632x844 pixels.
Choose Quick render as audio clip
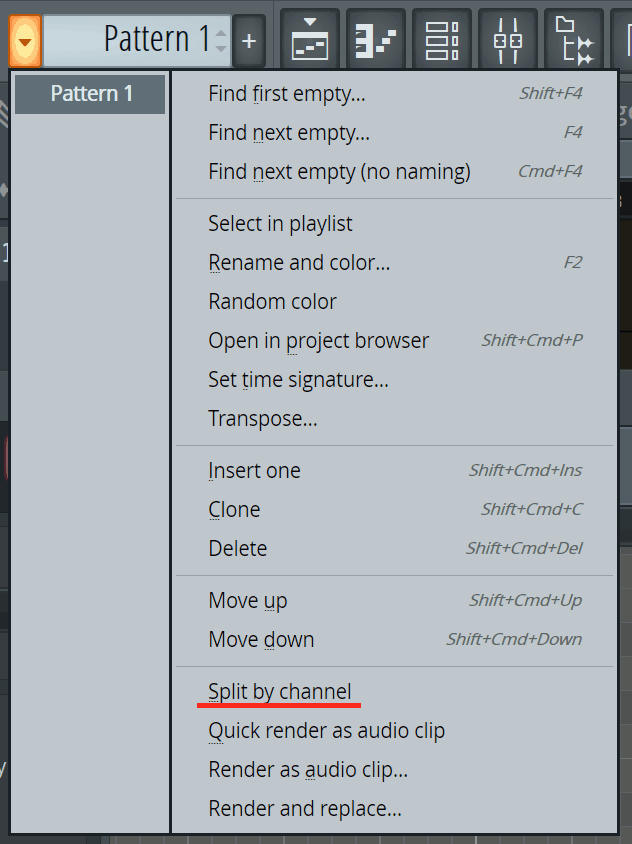click(326, 731)
